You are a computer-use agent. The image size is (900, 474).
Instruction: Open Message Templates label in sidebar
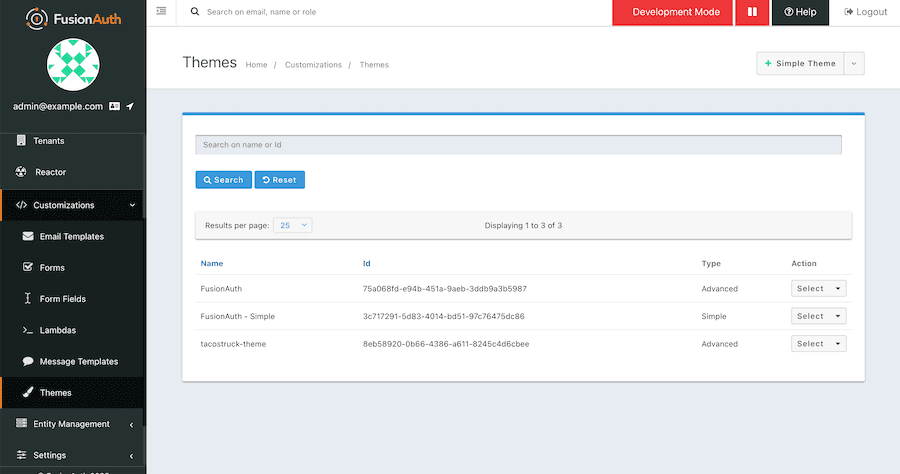tap(79, 362)
